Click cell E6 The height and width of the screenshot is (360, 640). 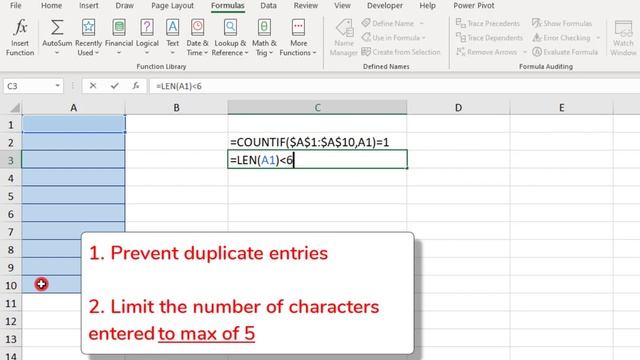(x=562, y=214)
